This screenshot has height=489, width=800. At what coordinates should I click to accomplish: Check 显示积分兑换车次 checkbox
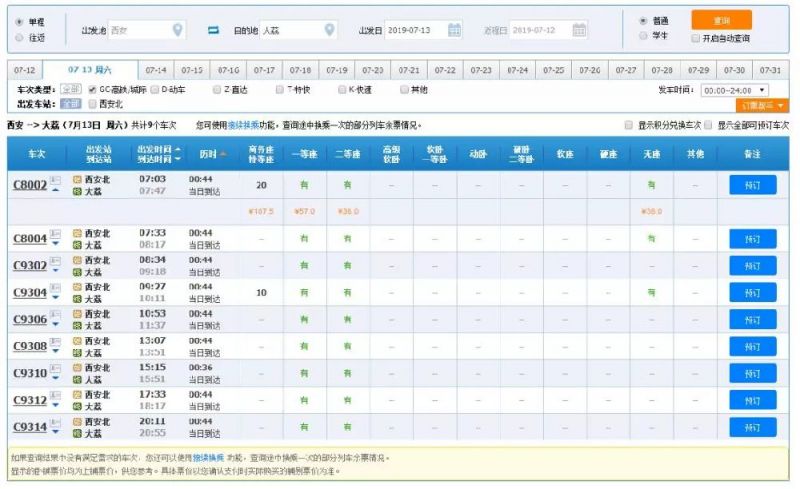coord(629,125)
